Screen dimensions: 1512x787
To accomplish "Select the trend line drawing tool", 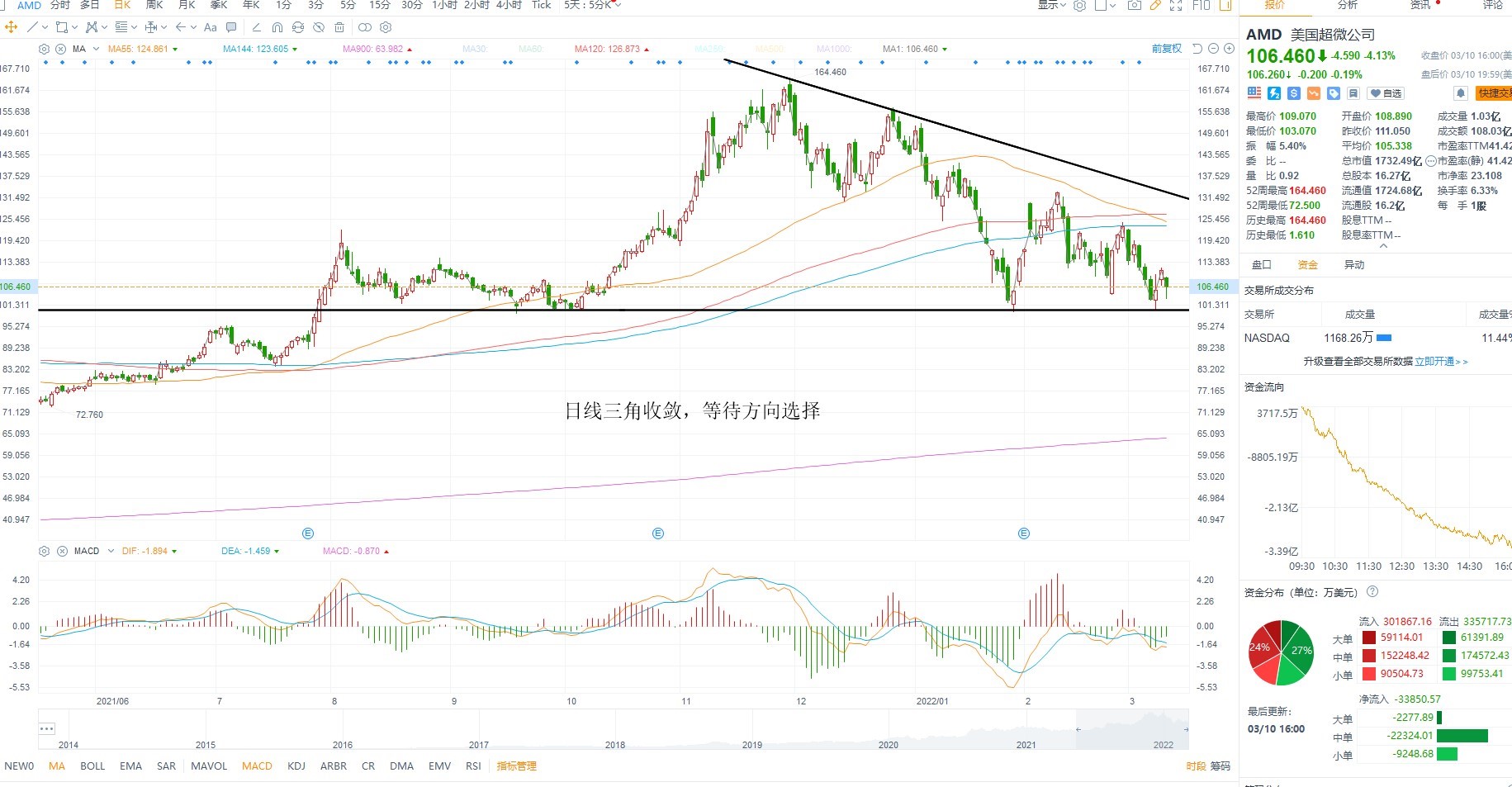I will click(32, 27).
